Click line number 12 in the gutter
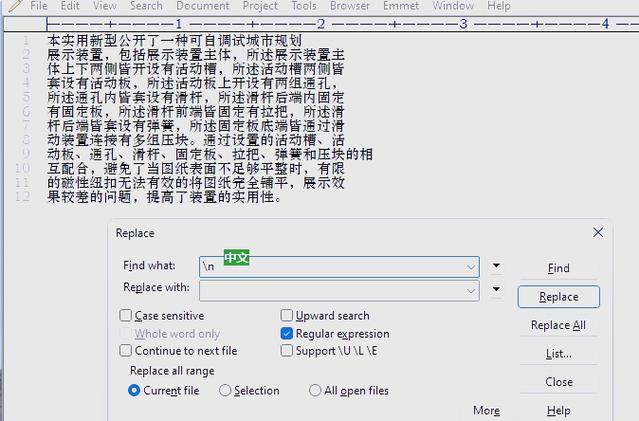 click(x=23, y=197)
